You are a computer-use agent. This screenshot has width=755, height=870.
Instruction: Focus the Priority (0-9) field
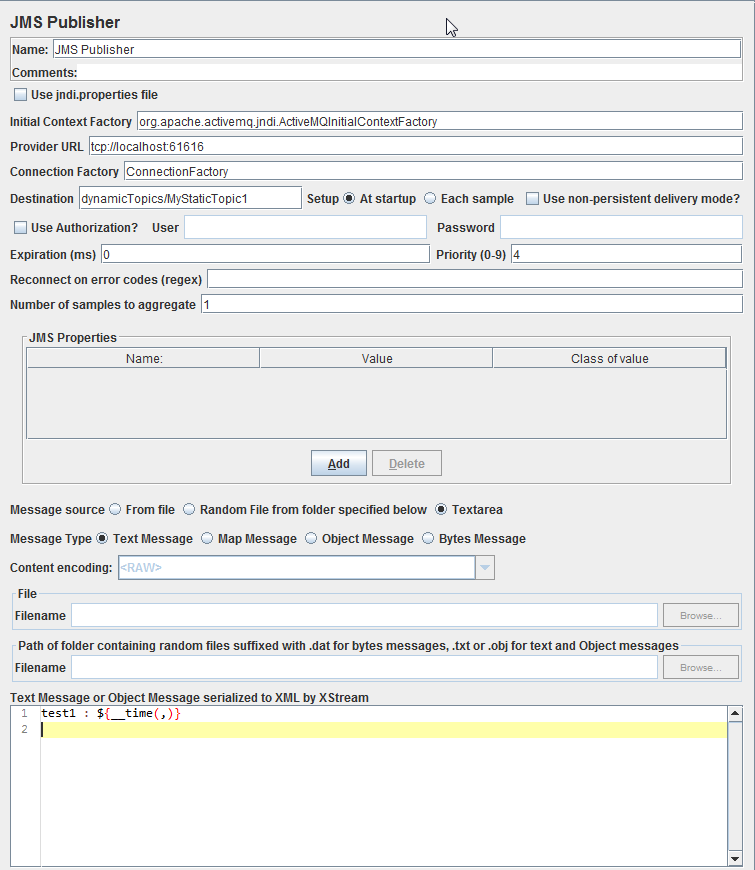click(x=626, y=254)
